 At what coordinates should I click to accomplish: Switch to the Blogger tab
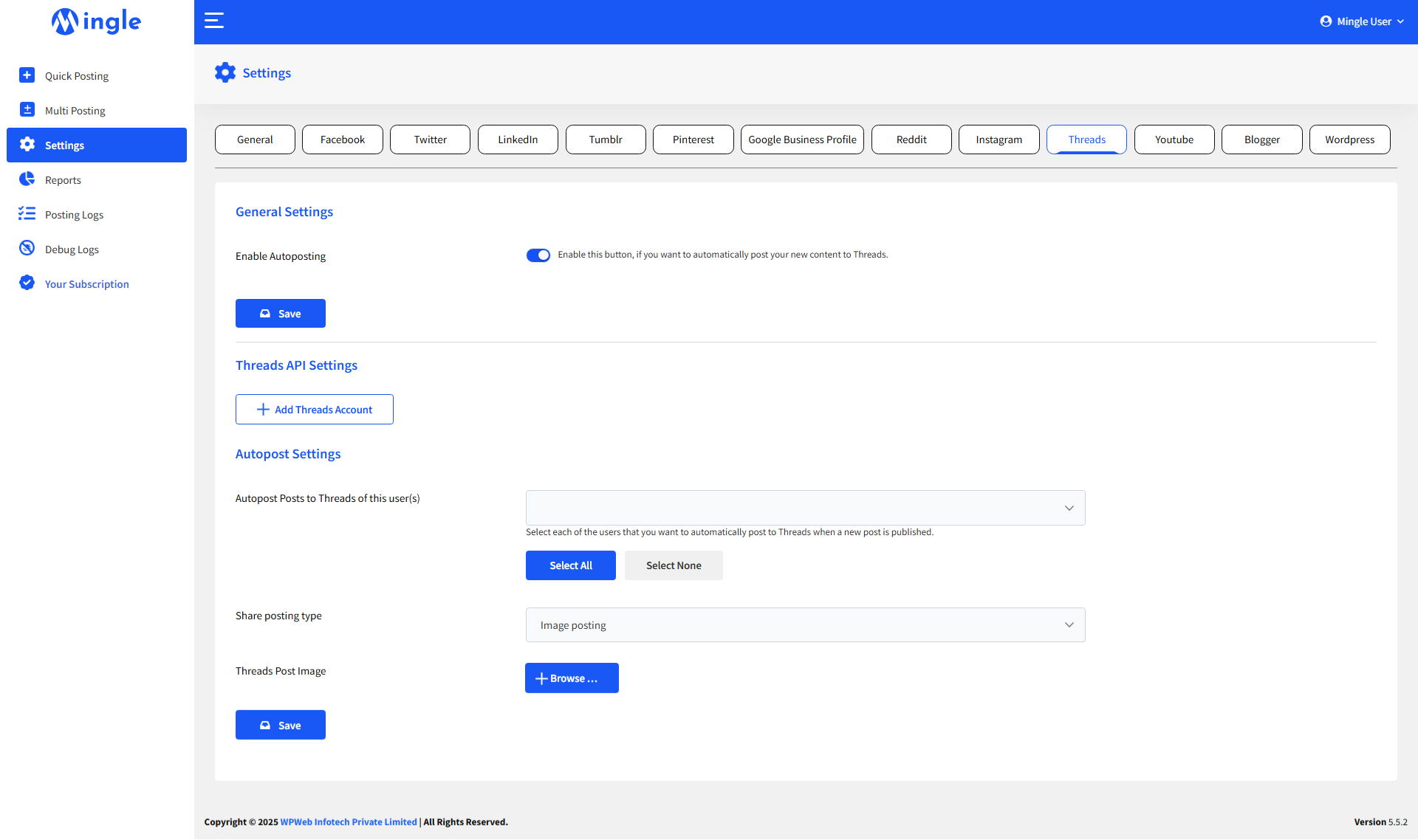click(x=1262, y=140)
